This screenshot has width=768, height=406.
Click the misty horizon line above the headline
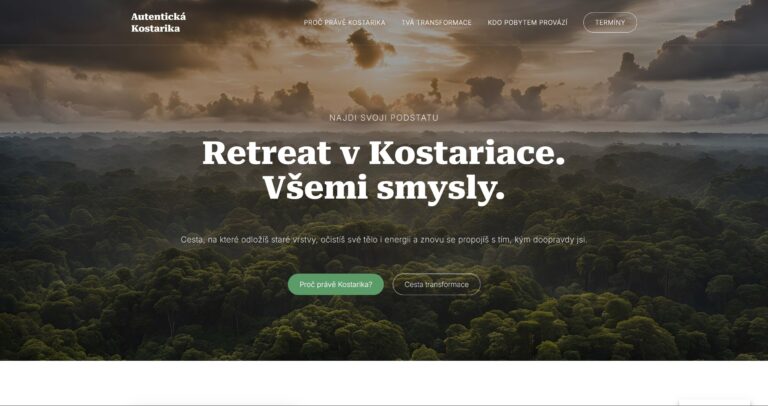[384, 131]
